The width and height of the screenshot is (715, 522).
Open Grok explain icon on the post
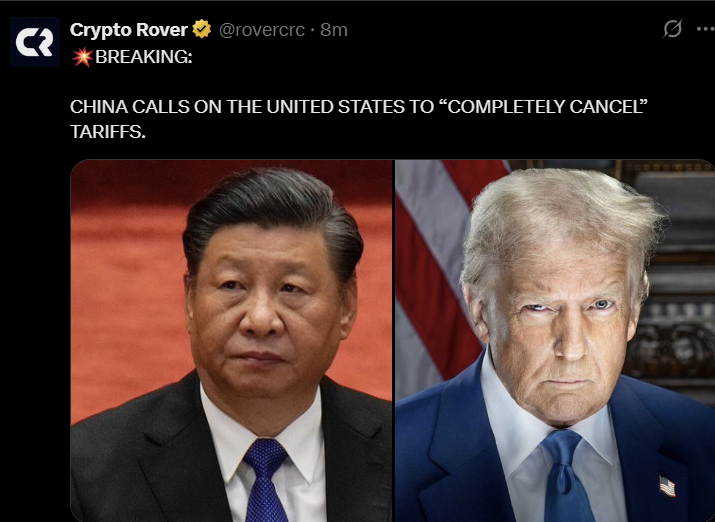click(x=672, y=29)
